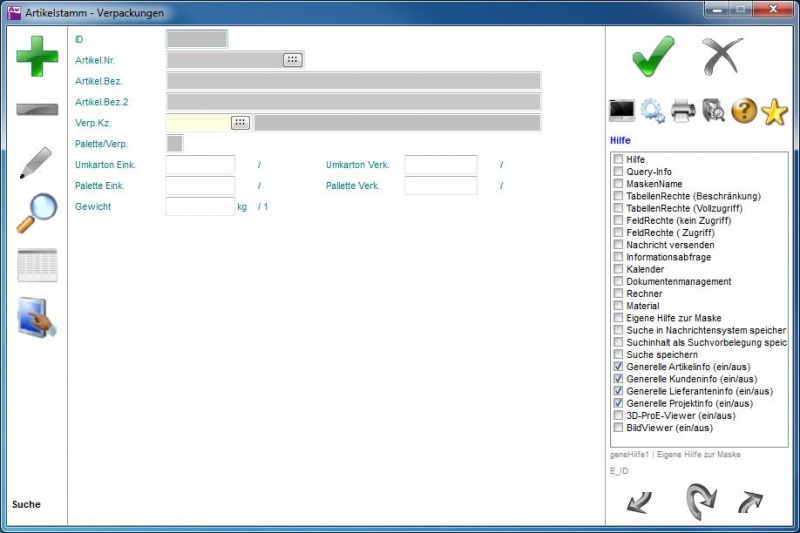This screenshot has height=533, width=800.
Task: Enable the Kalender checkbox
Action: (619, 270)
